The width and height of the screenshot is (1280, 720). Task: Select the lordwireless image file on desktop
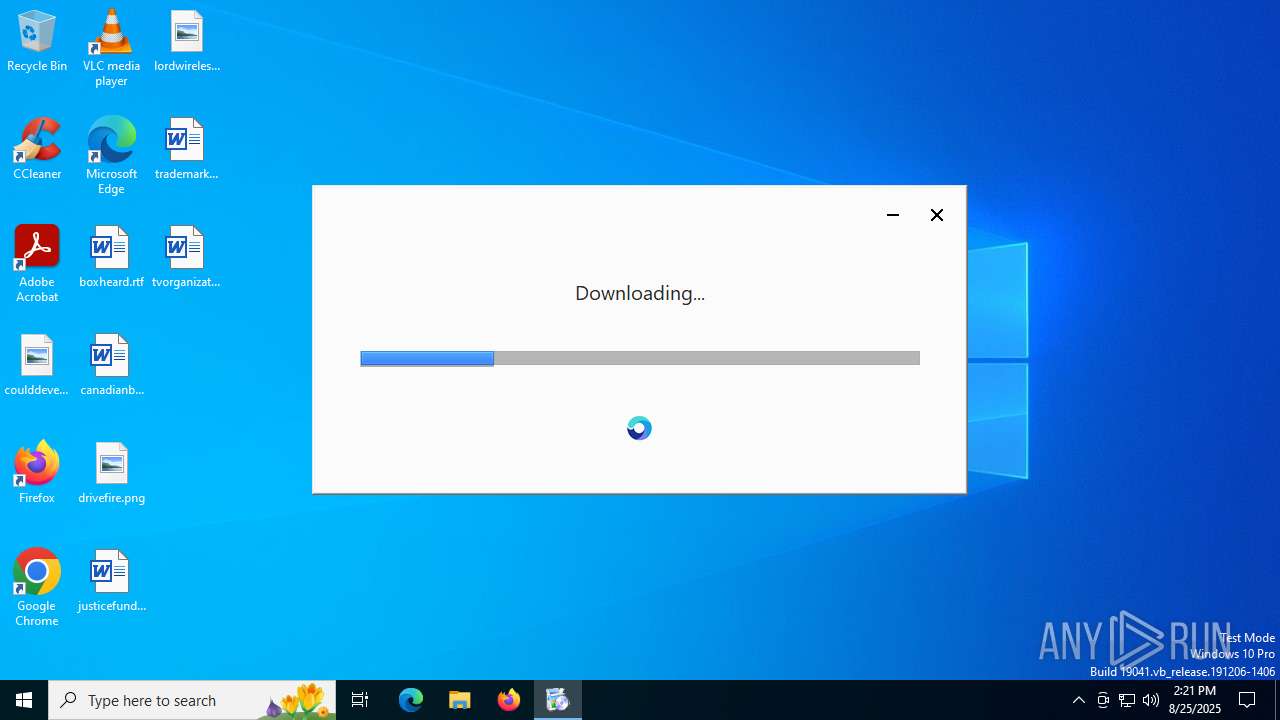click(x=187, y=41)
